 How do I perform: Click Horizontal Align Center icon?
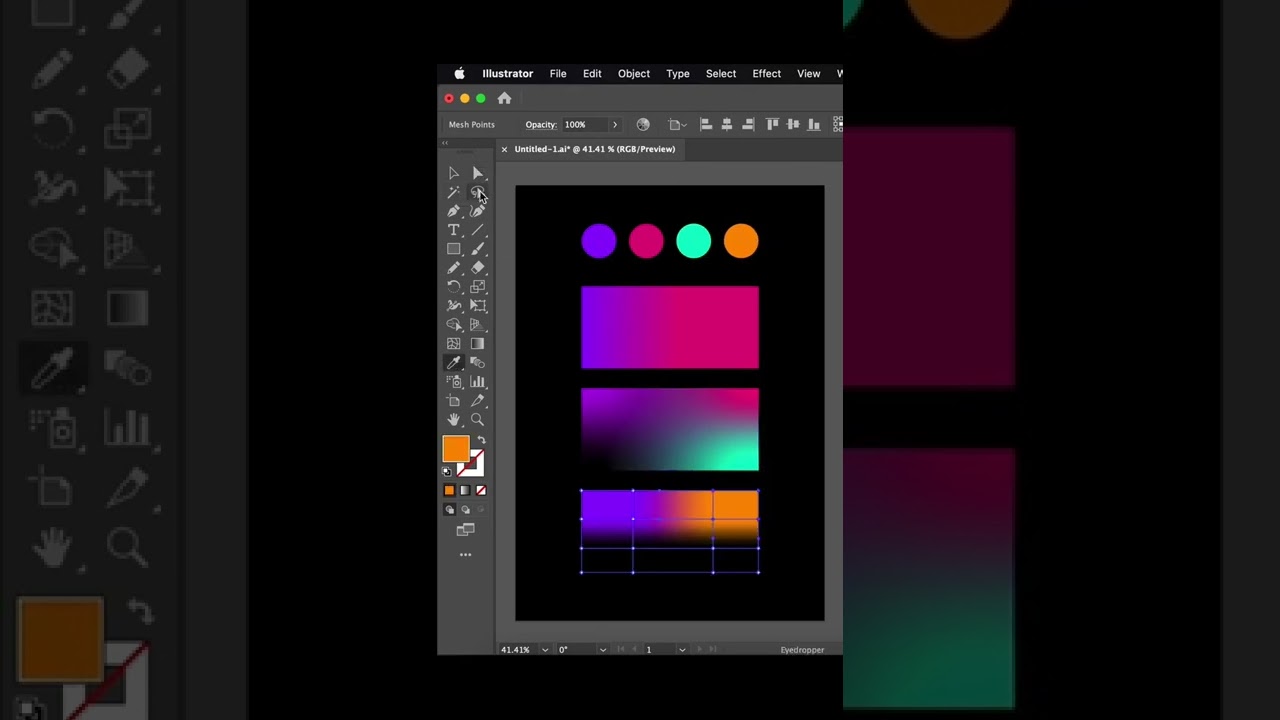(x=727, y=125)
